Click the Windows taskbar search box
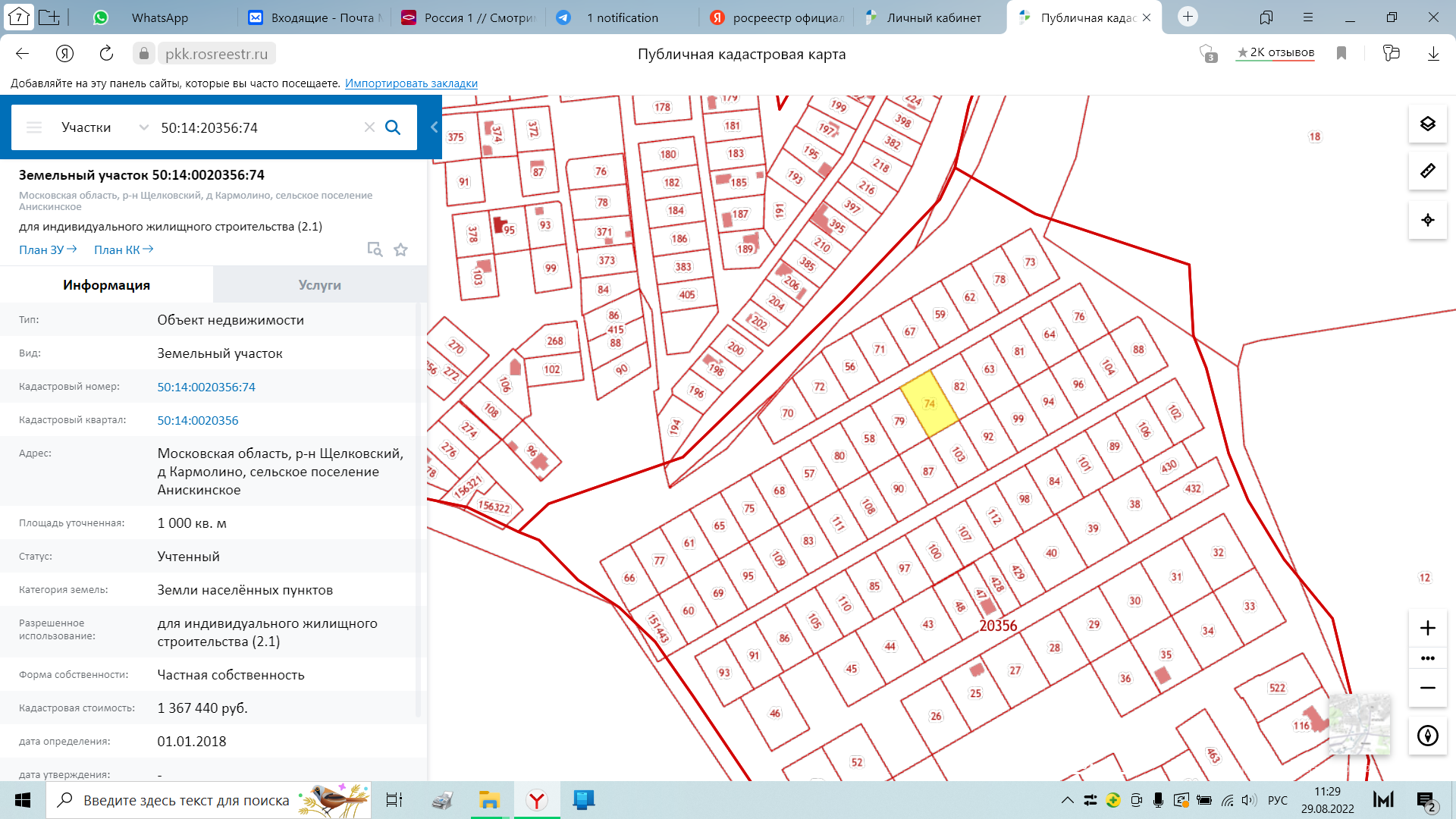This screenshot has height=819, width=1456. [x=186, y=800]
